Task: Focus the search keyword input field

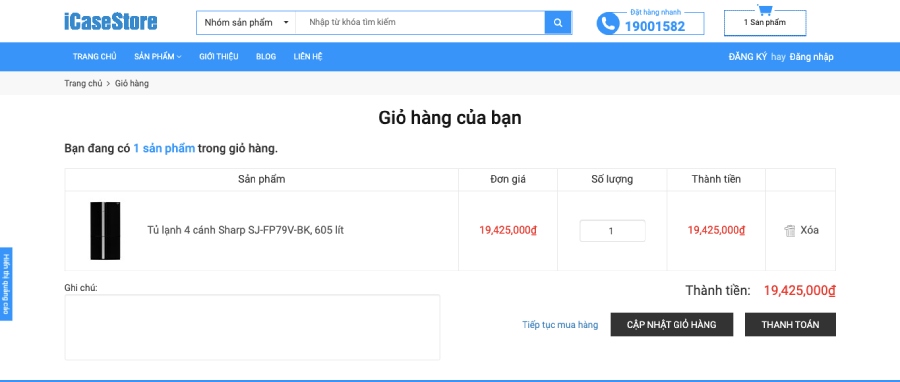Action: [420, 22]
